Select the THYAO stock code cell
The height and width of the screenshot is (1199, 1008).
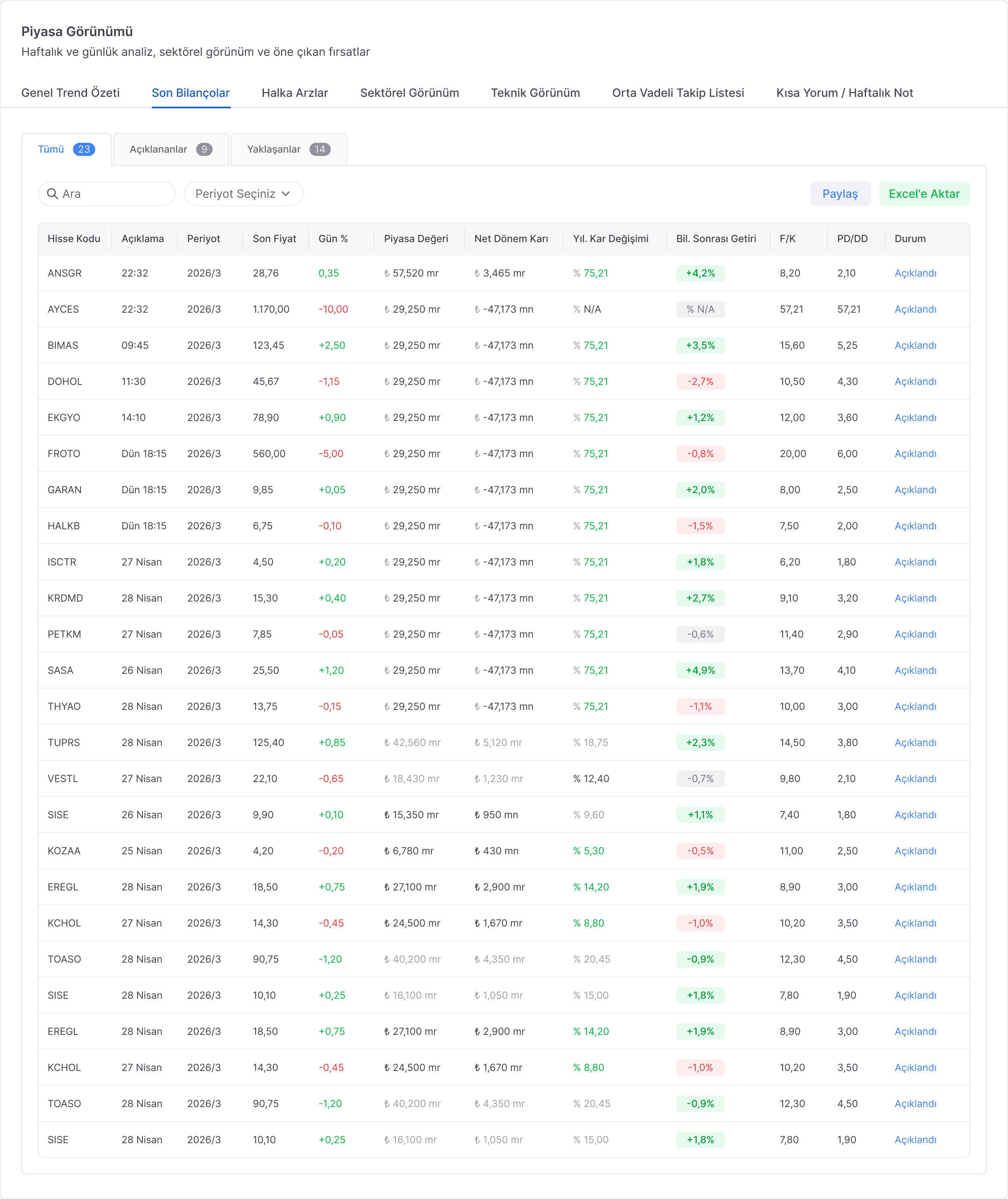click(64, 706)
